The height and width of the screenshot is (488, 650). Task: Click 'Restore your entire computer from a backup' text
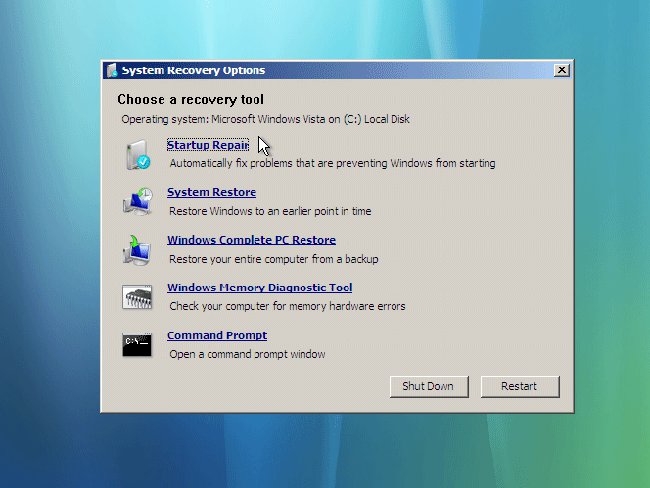[274, 259]
